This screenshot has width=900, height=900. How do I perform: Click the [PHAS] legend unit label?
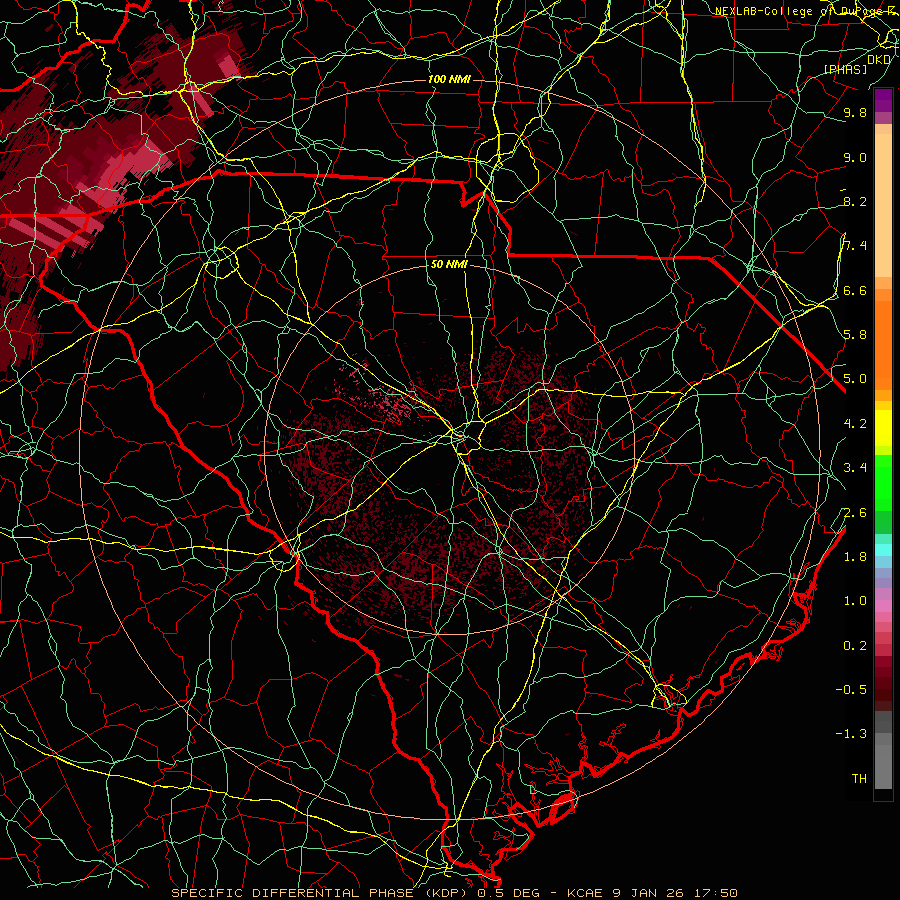(x=845, y=69)
